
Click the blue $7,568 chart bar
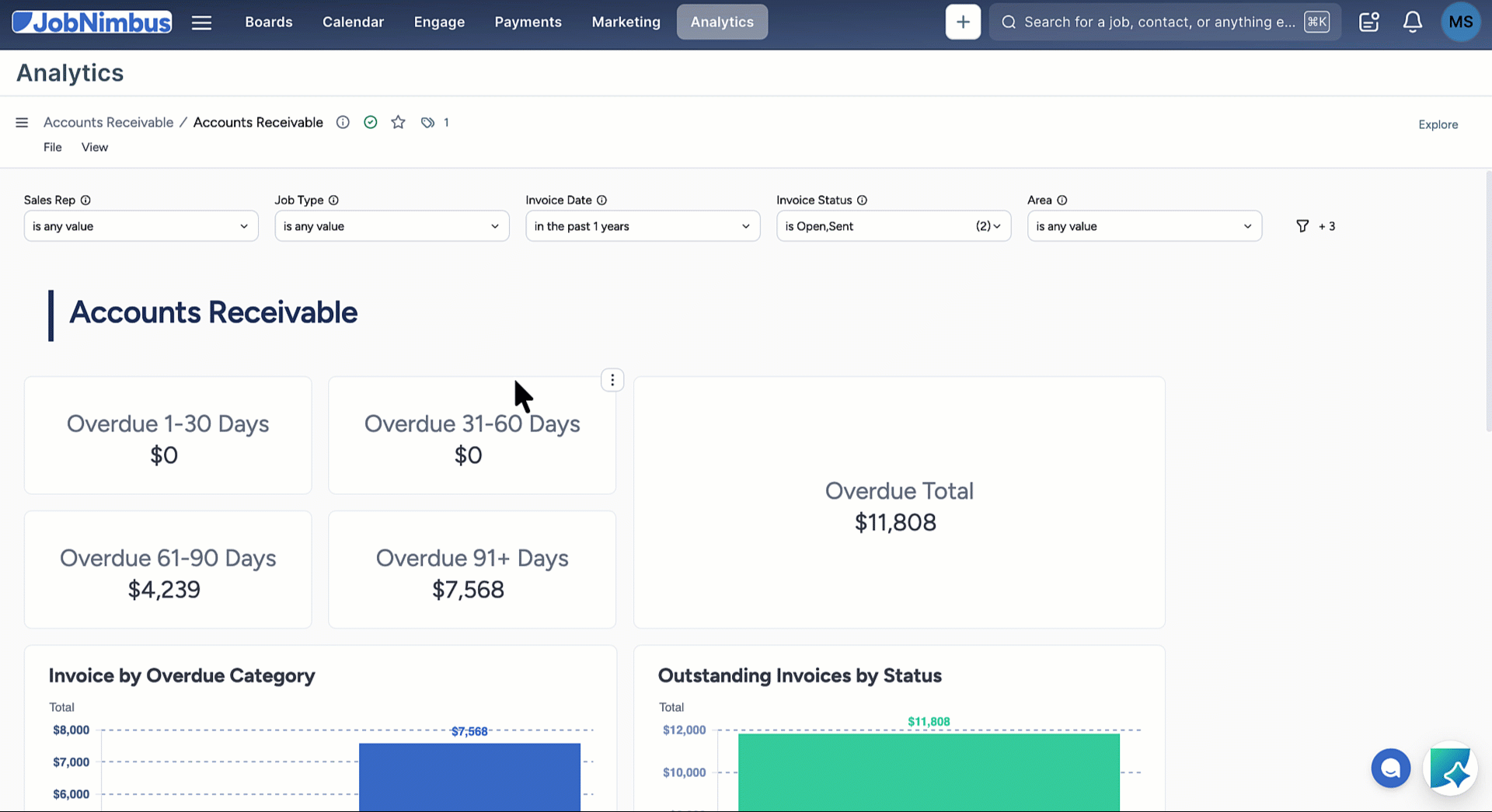point(469,777)
